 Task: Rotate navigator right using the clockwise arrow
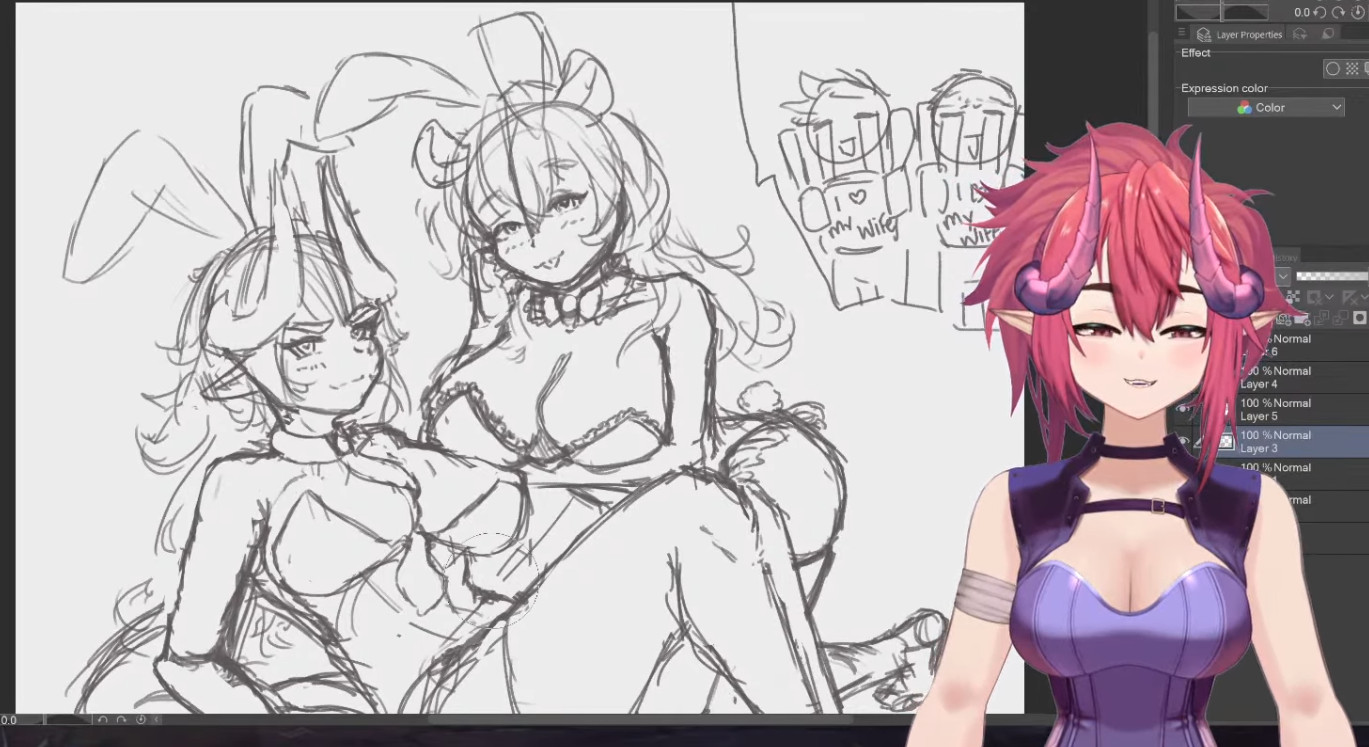pos(1340,12)
